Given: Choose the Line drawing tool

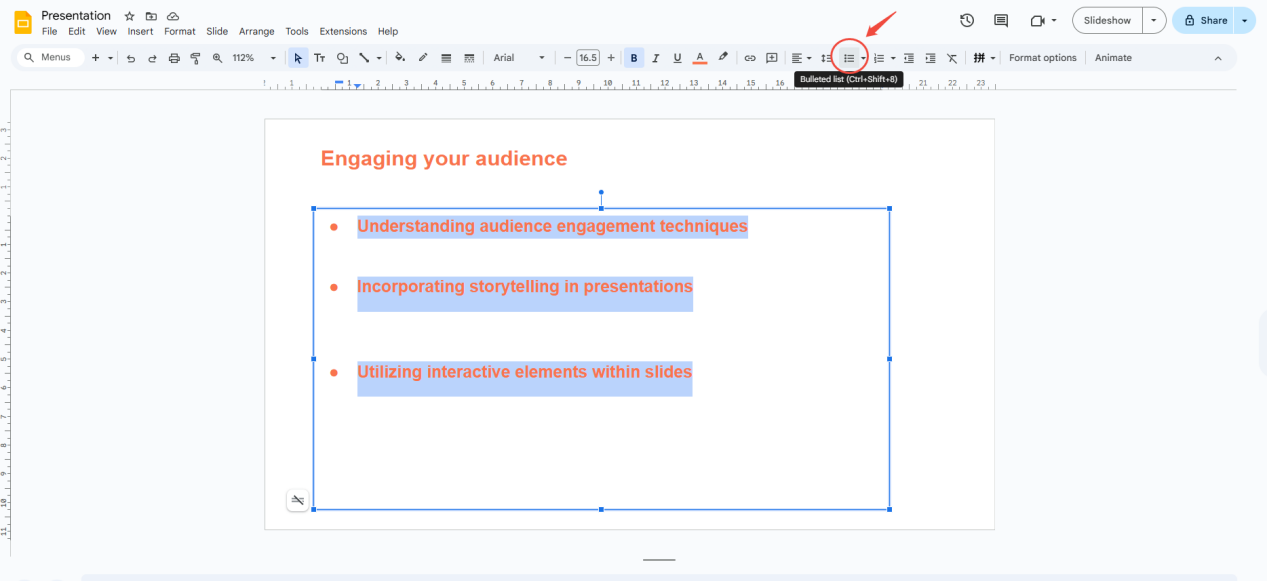Looking at the screenshot, I should tap(365, 57).
